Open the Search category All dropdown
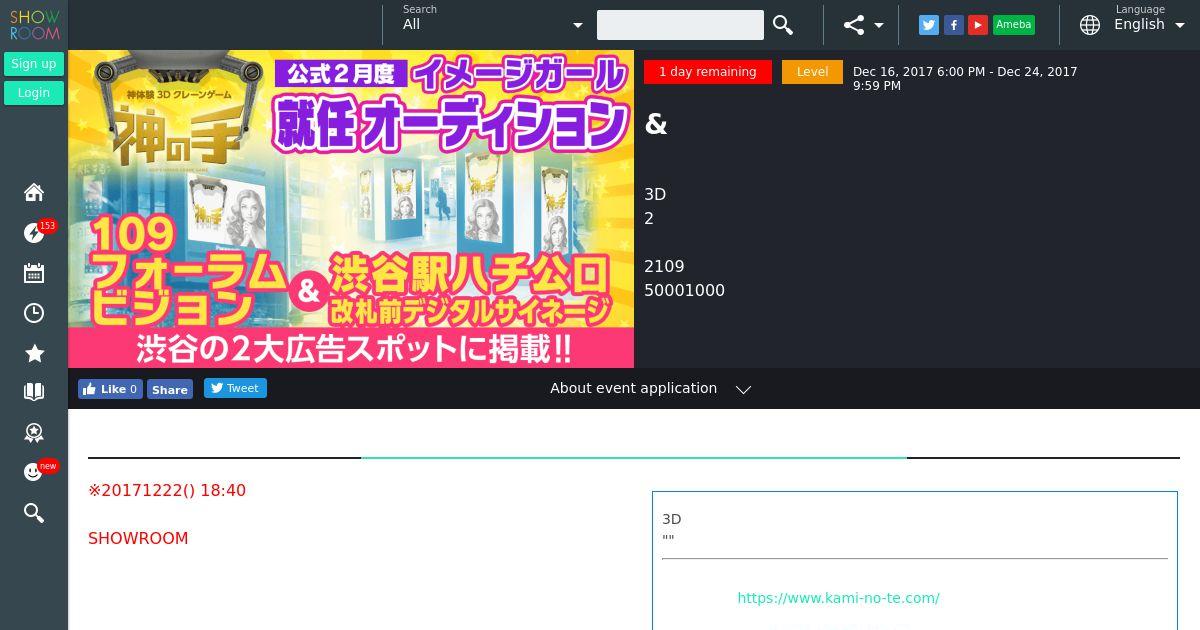1200x630 pixels. coord(493,25)
